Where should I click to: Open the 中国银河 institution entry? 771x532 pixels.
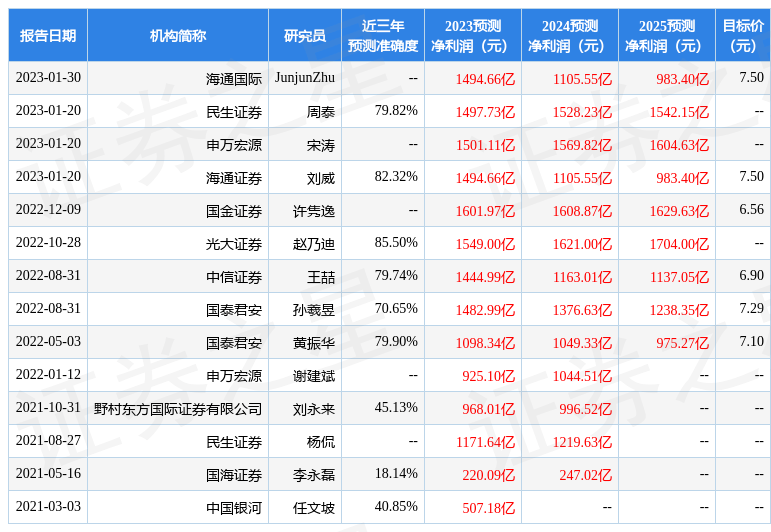click(x=233, y=508)
